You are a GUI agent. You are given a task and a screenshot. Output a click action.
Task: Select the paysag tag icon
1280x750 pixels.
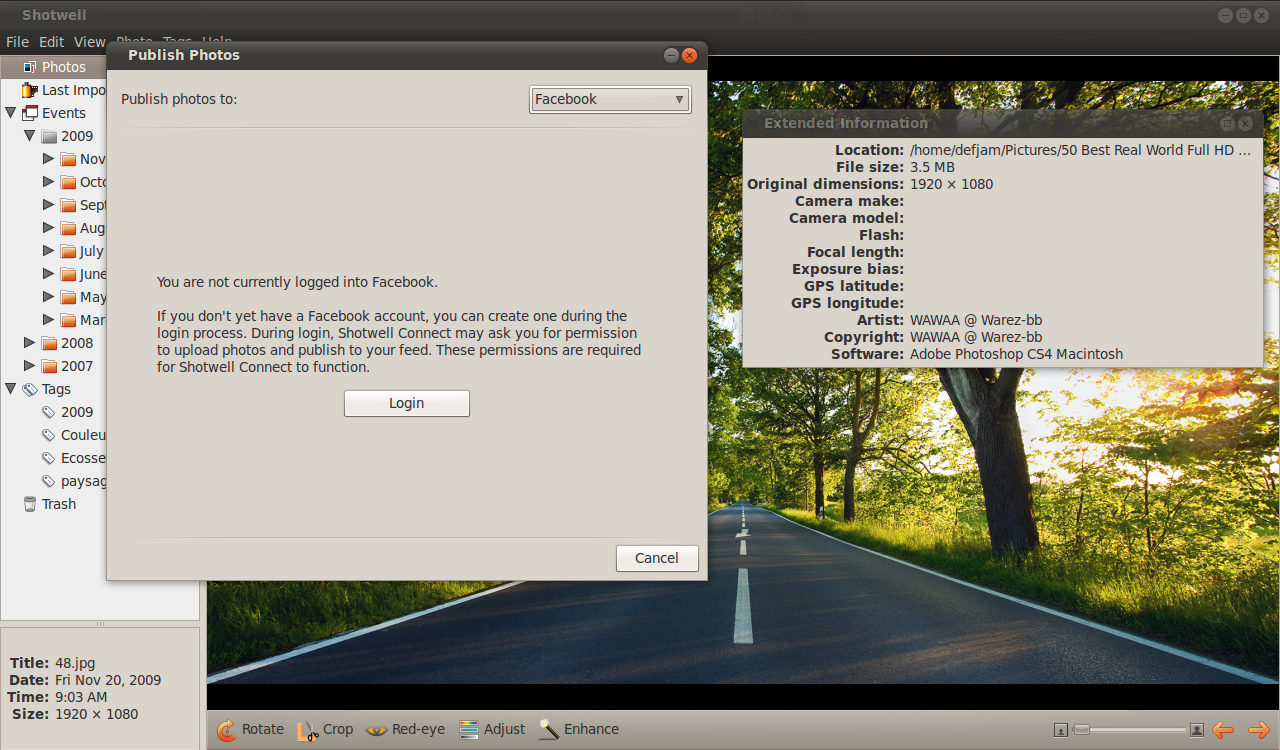click(x=49, y=481)
